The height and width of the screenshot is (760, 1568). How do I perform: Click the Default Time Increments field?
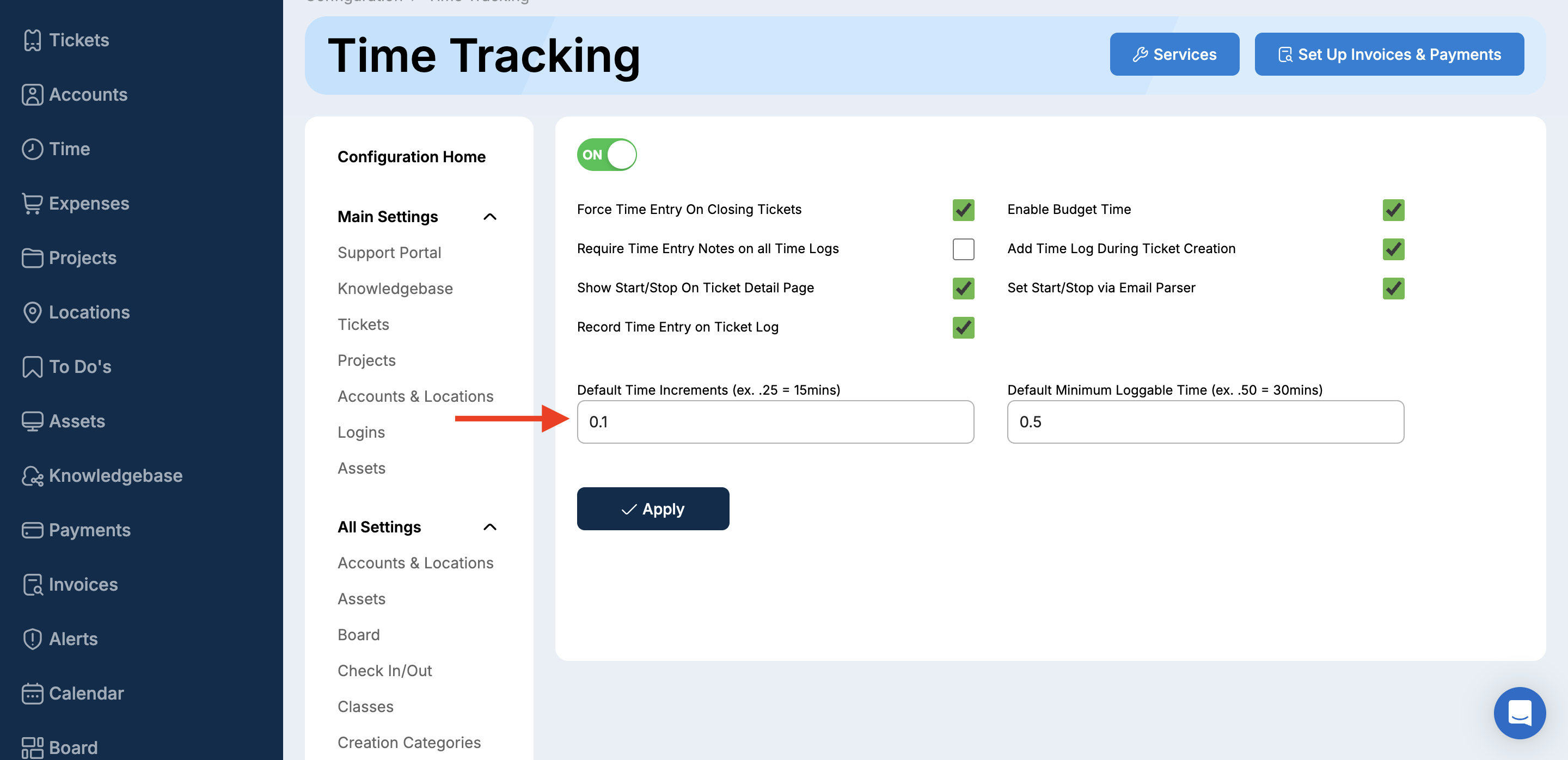[775, 422]
